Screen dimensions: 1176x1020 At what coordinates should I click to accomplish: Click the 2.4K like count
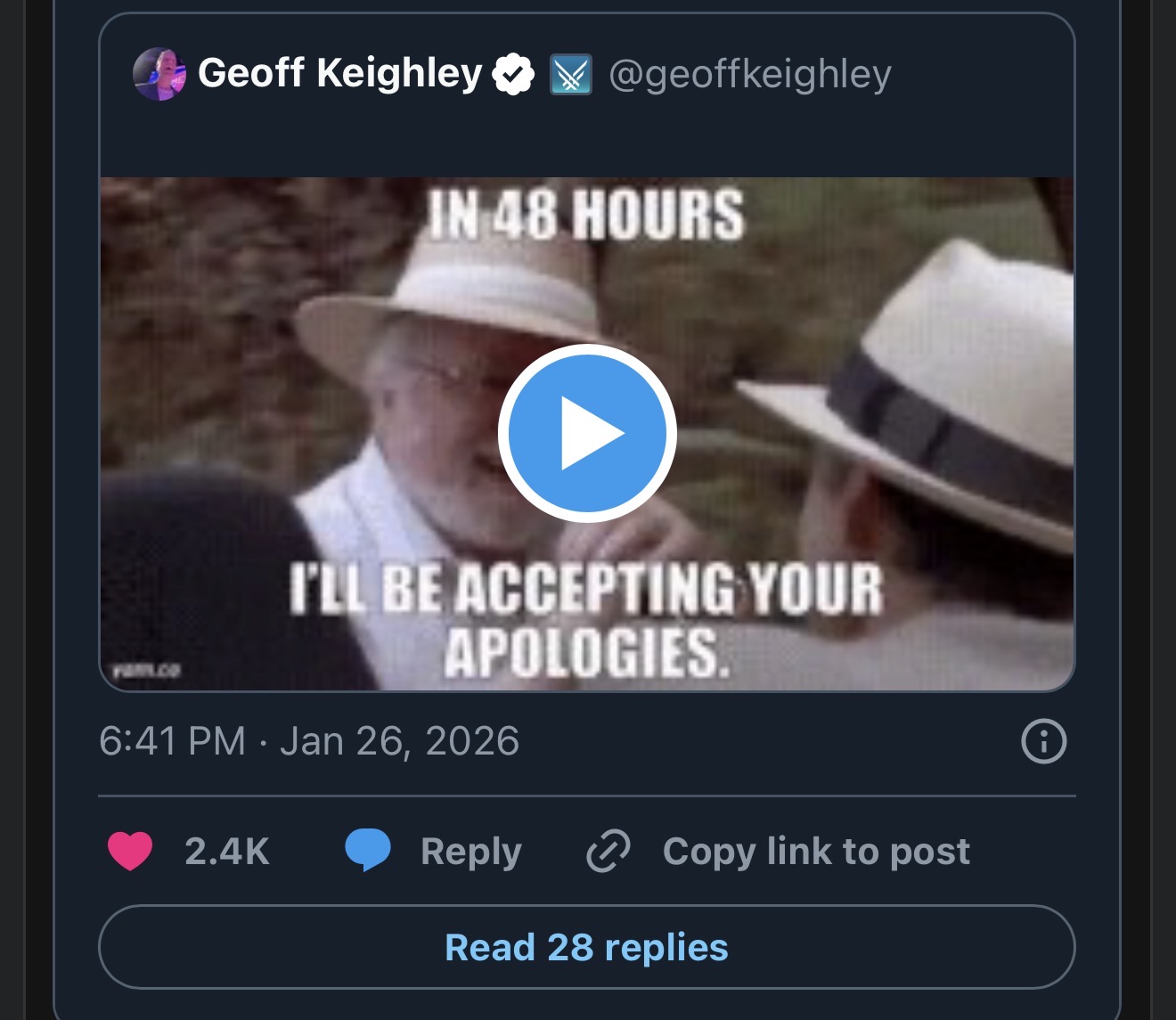pos(226,852)
